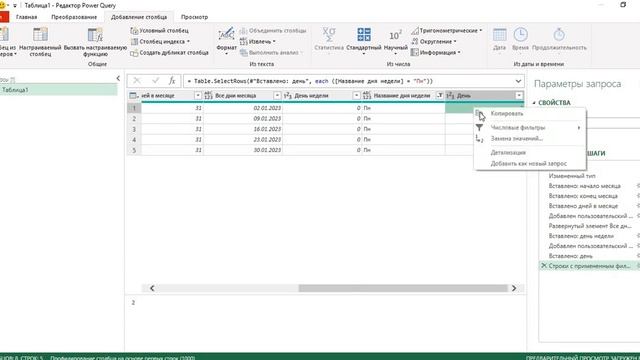This screenshot has height=360, width=640.
Task: Open the Округление dropdown
Action: (433, 42)
